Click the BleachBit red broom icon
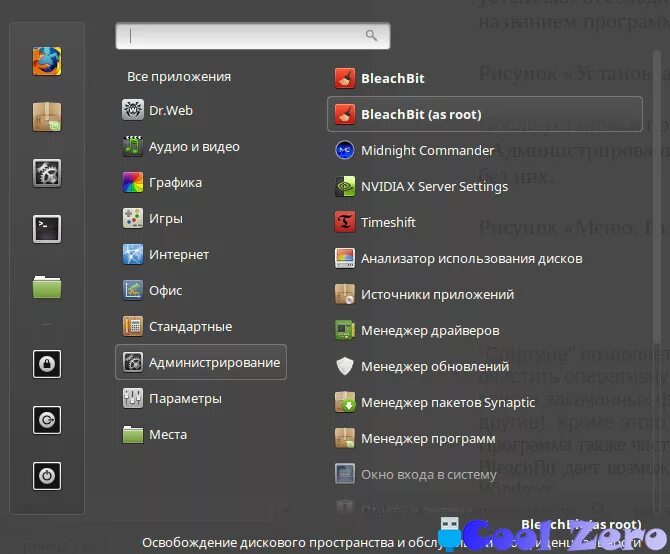 pos(345,78)
